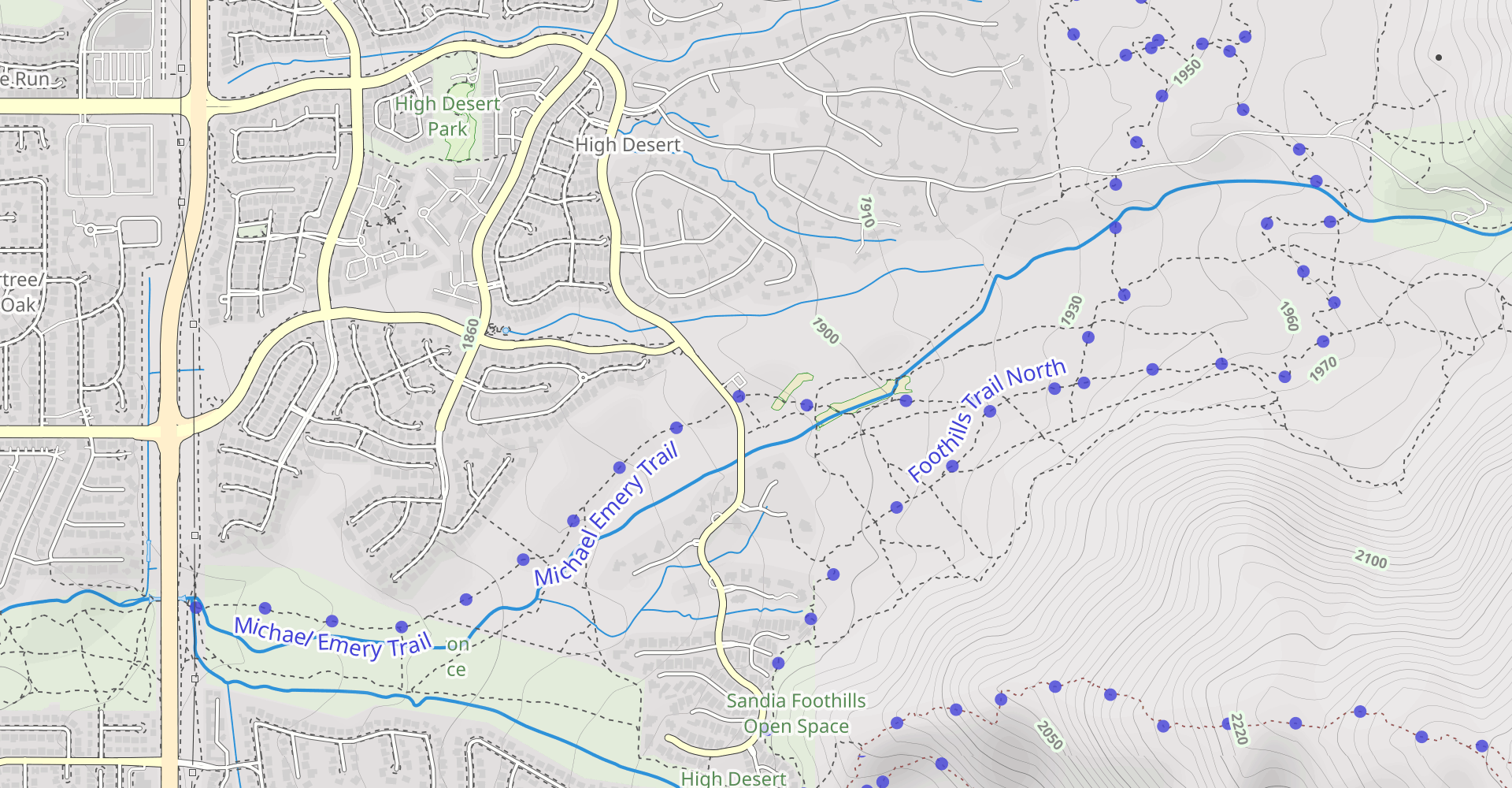Image resolution: width=1512 pixels, height=788 pixels.
Task: Click the 1910 contour elevation label
Action: [866, 212]
